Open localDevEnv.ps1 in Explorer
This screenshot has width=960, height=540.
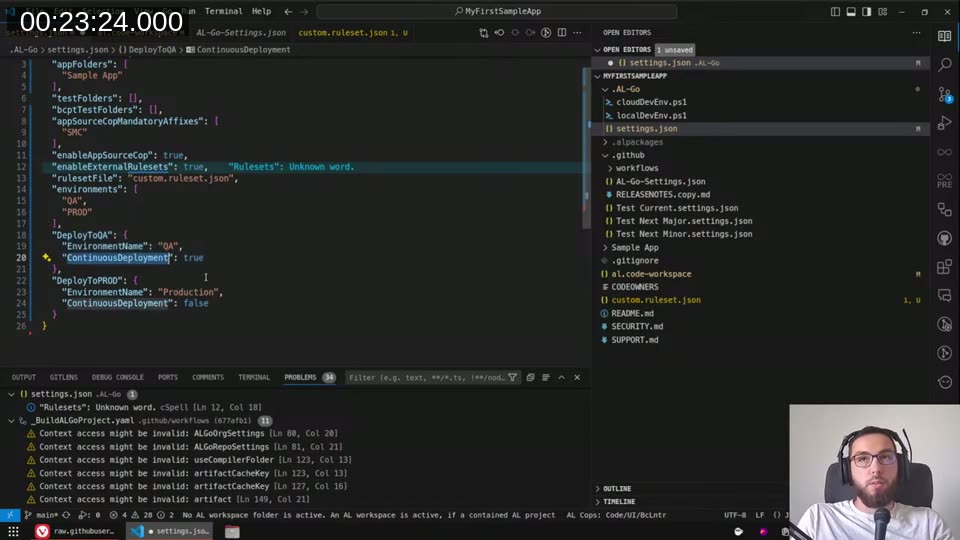coord(651,116)
